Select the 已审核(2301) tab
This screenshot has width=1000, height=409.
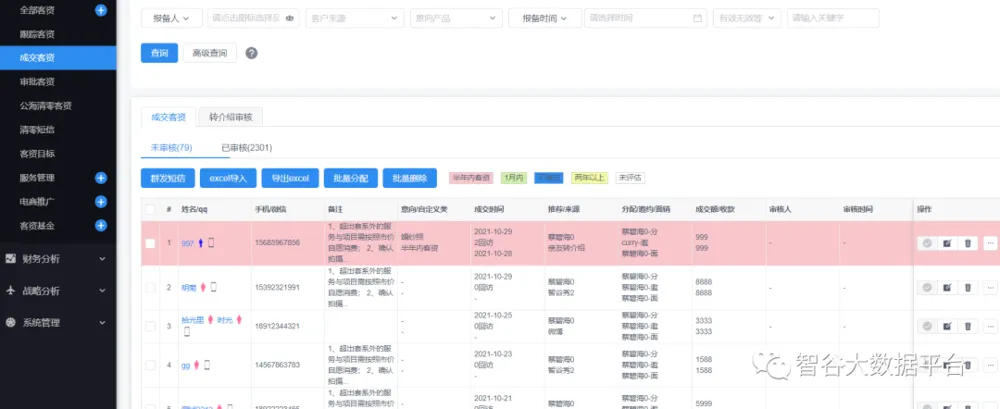(x=246, y=147)
